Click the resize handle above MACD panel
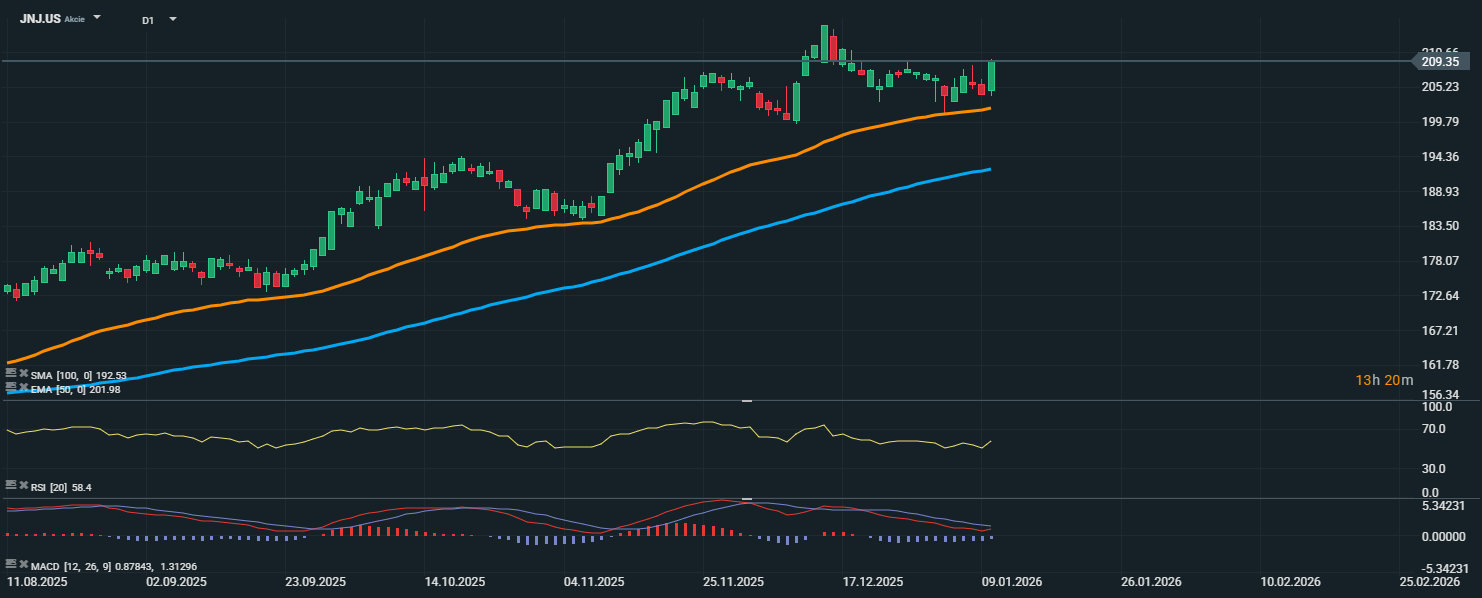Viewport: 1482px width, 598px height. pos(746,498)
